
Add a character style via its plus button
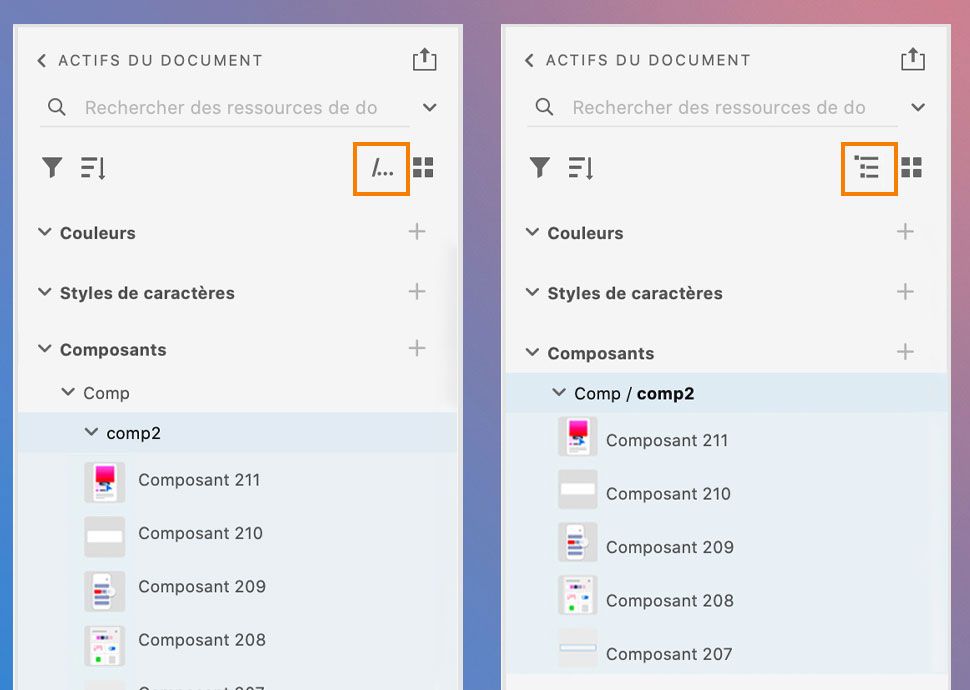417,292
